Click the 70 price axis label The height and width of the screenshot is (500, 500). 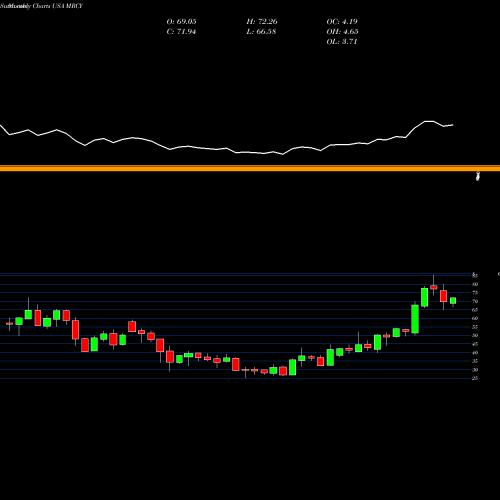(475, 301)
